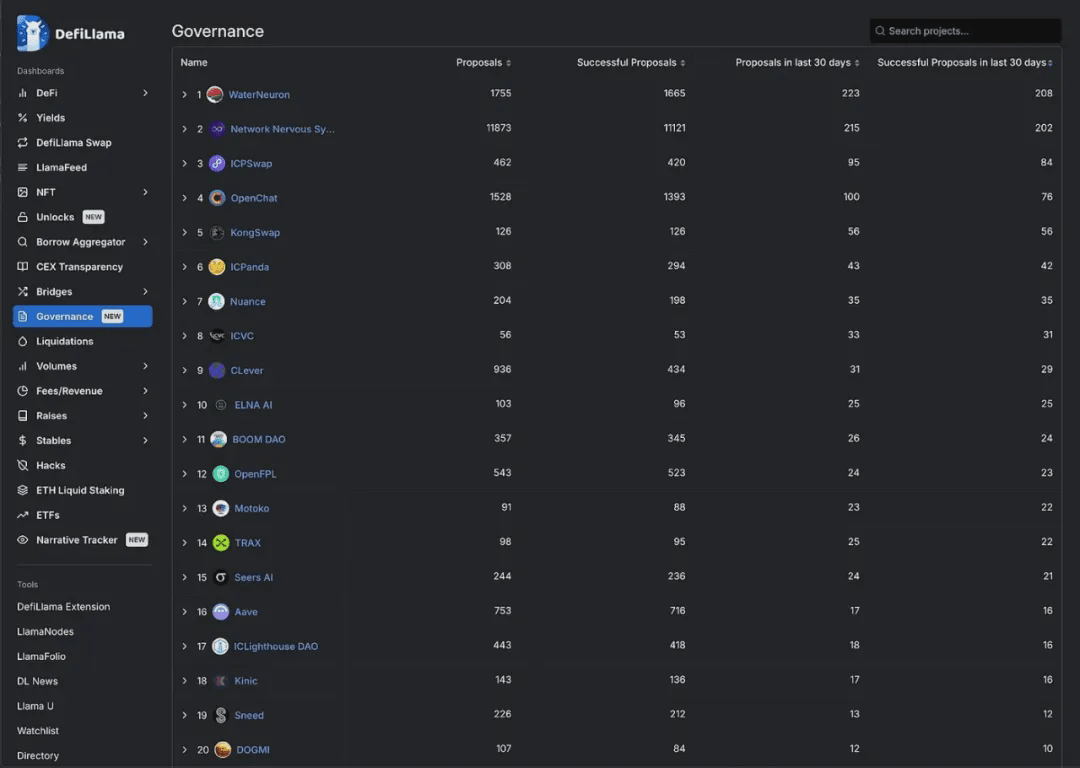Open the DefiLlama Extension tool link
The width and height of the screenshot is (1080, 768).
pos(63,607)
